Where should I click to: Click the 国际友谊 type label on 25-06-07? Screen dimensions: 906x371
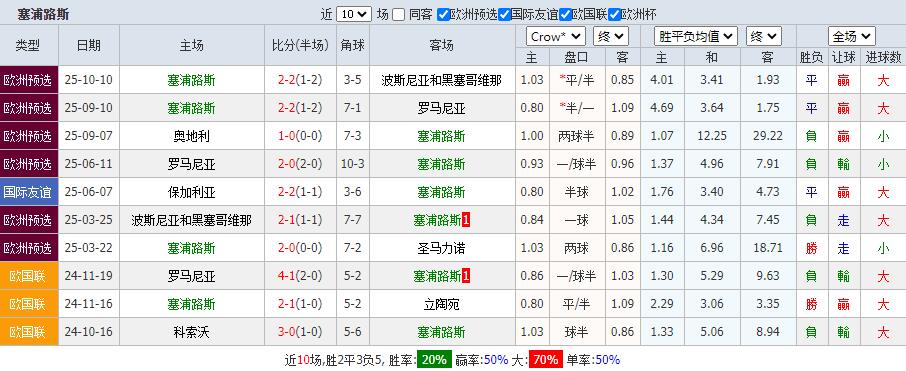[x=28, y=192]
